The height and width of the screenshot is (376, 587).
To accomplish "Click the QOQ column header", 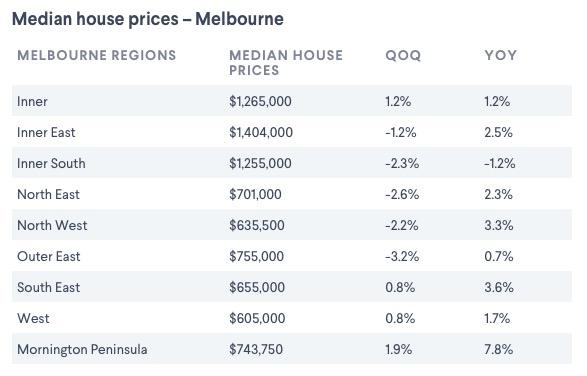I will (x=403, y=55).
